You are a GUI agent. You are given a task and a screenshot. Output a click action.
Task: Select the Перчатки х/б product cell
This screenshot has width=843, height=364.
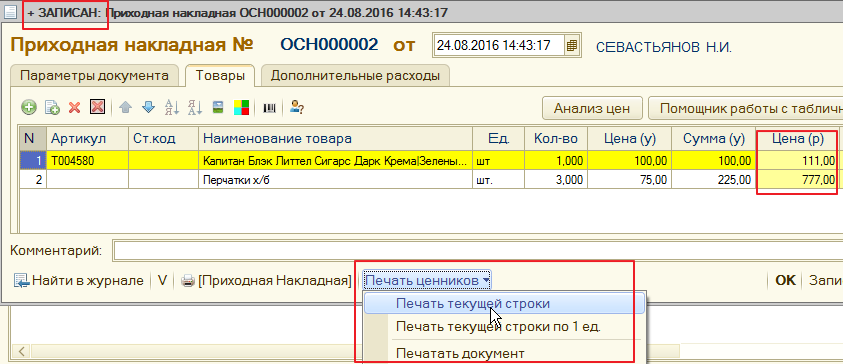[335, 179]
